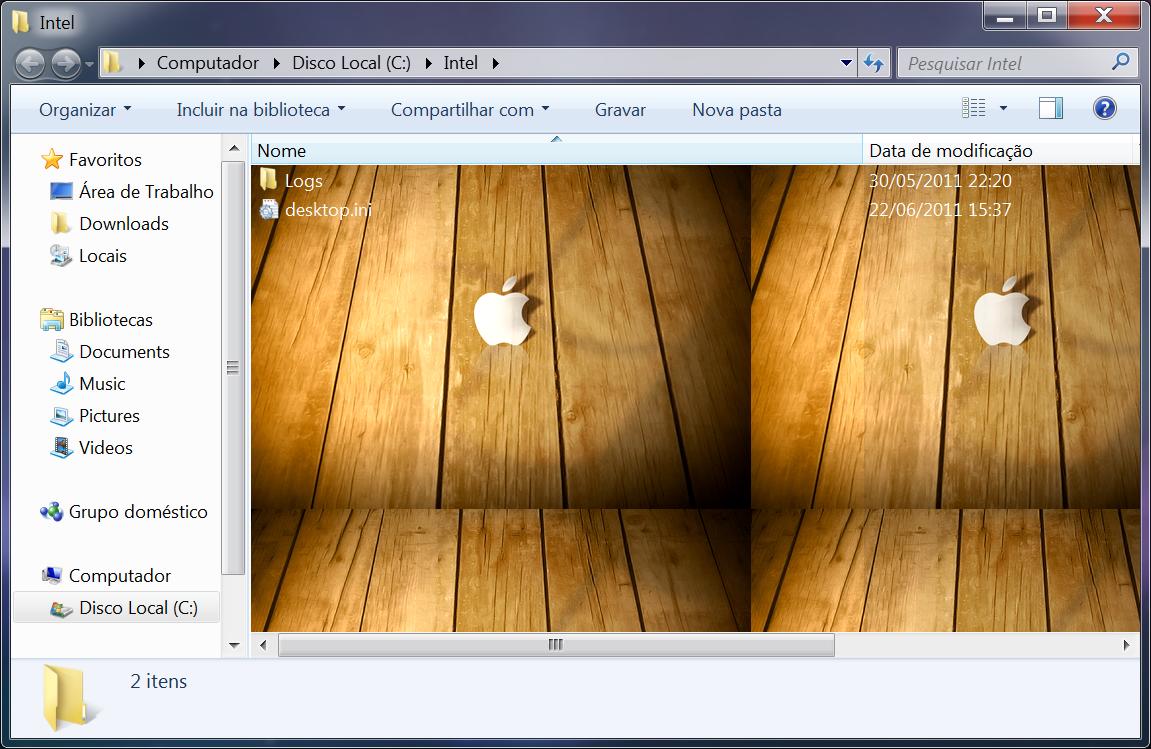1151x749 pixels.
Task: Expand the arrow after Computador in breadcrumb
Action: coord(276,64)
